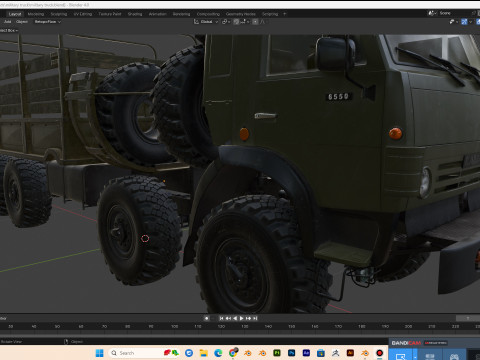Open proportional editing falloff menu

click(263, 22)
